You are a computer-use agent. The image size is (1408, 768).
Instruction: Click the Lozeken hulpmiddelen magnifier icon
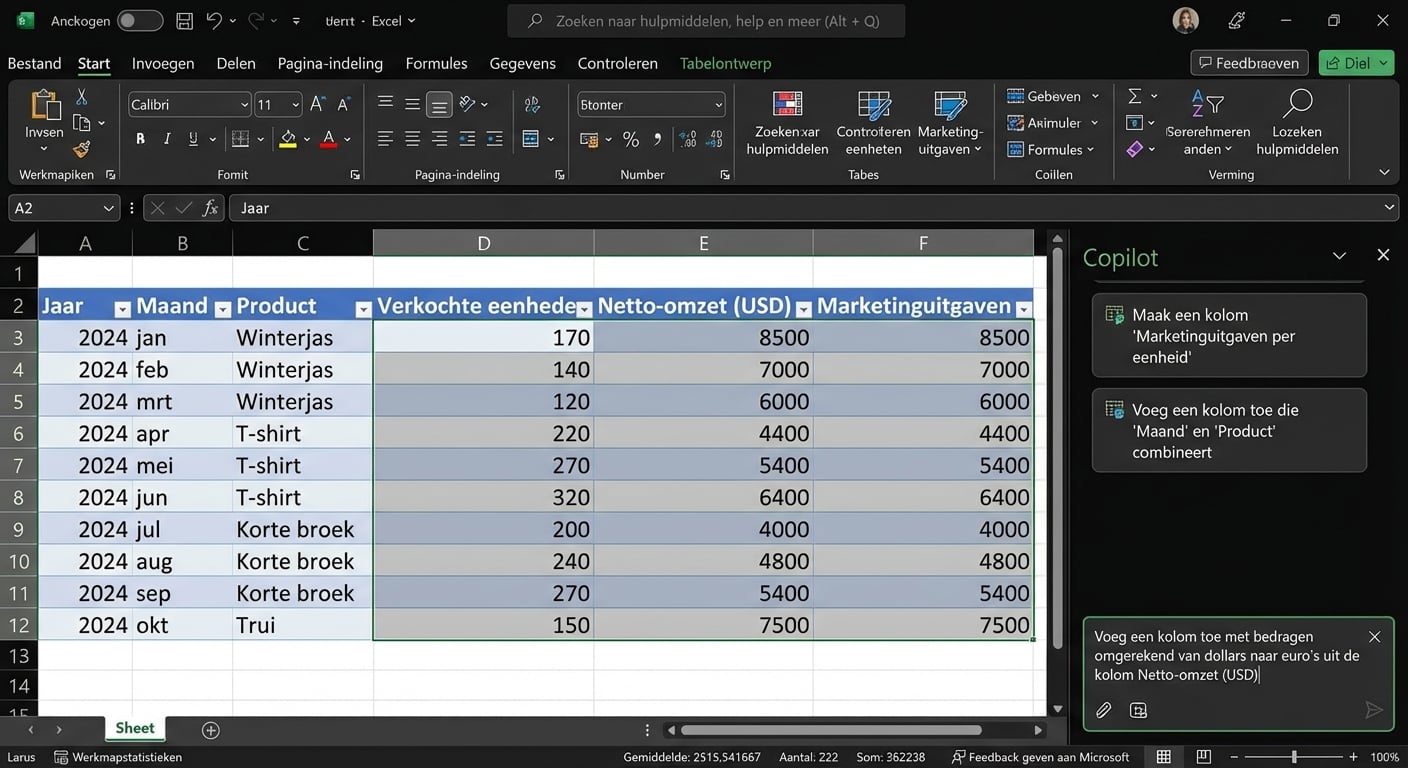point(1296,105)
